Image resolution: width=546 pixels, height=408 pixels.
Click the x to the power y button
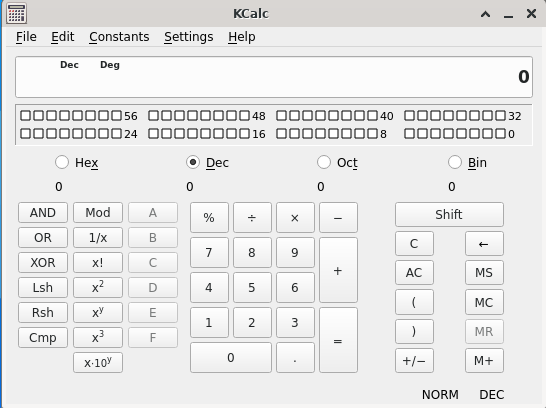point(98,313)
